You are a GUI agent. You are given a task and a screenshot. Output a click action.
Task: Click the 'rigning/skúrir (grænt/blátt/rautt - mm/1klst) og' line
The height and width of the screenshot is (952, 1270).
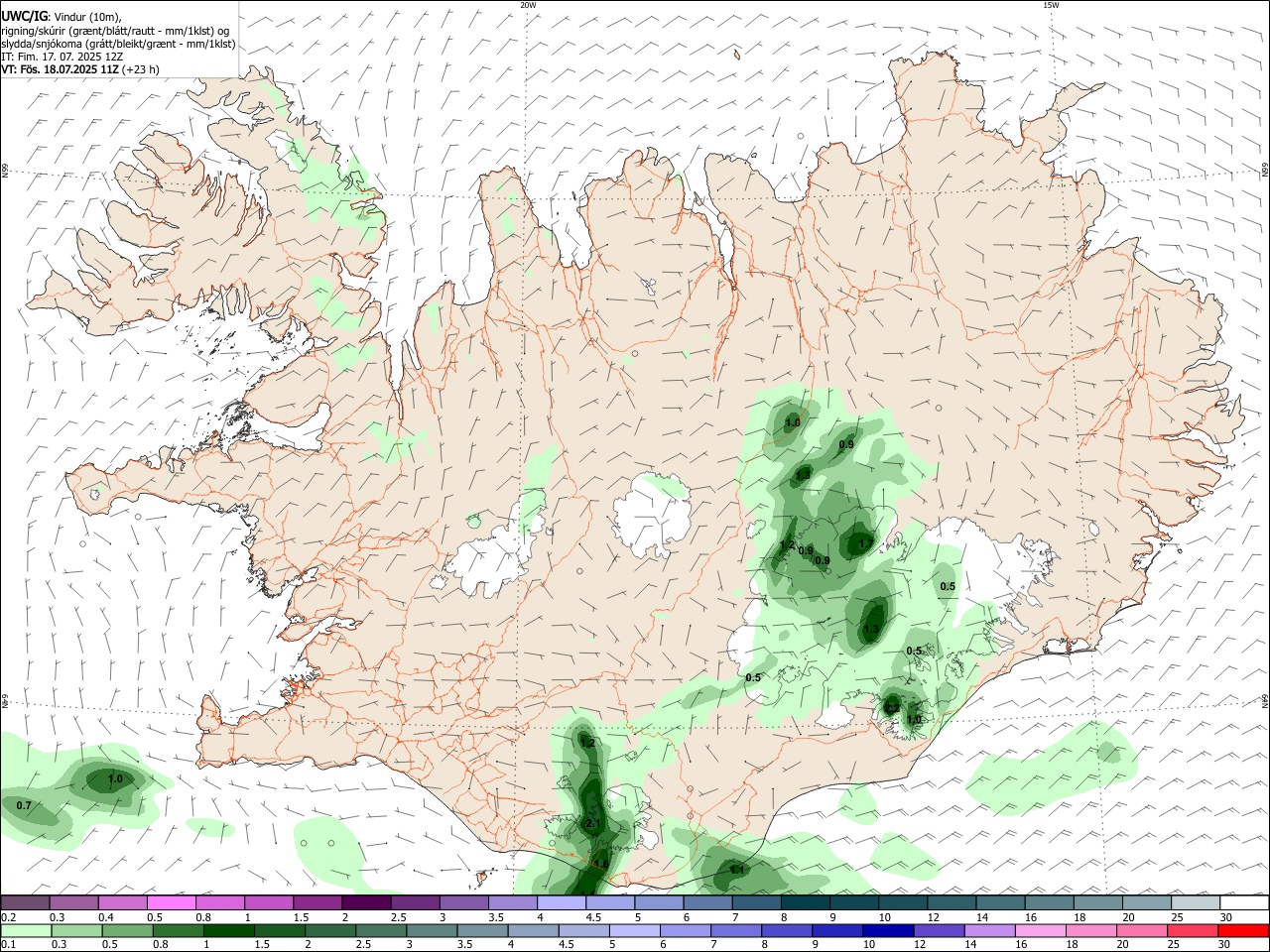(x=115, y=30)
